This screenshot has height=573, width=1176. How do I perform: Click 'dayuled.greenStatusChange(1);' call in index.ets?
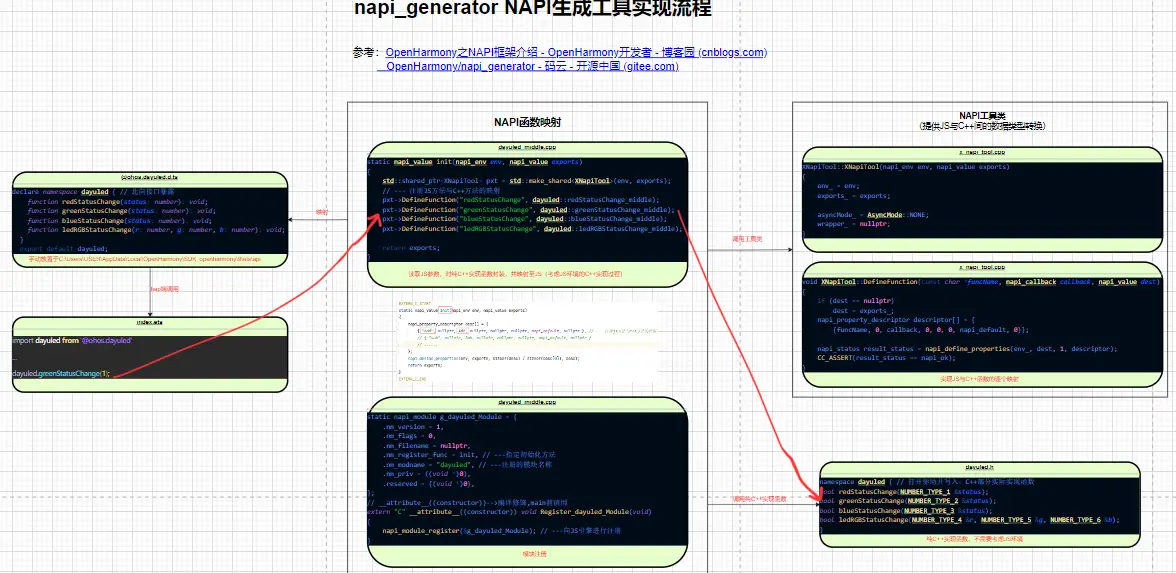[x=62, y=374]
